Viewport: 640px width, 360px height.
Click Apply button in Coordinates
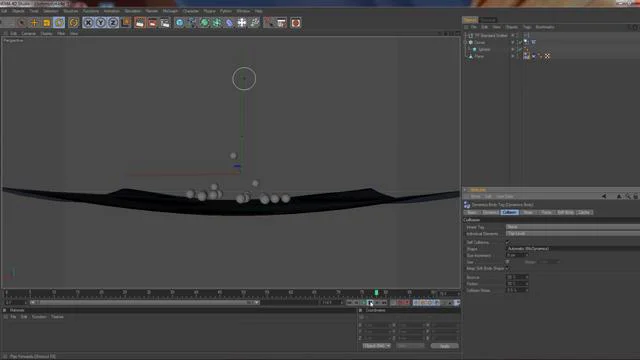click(x=444, y=346)
